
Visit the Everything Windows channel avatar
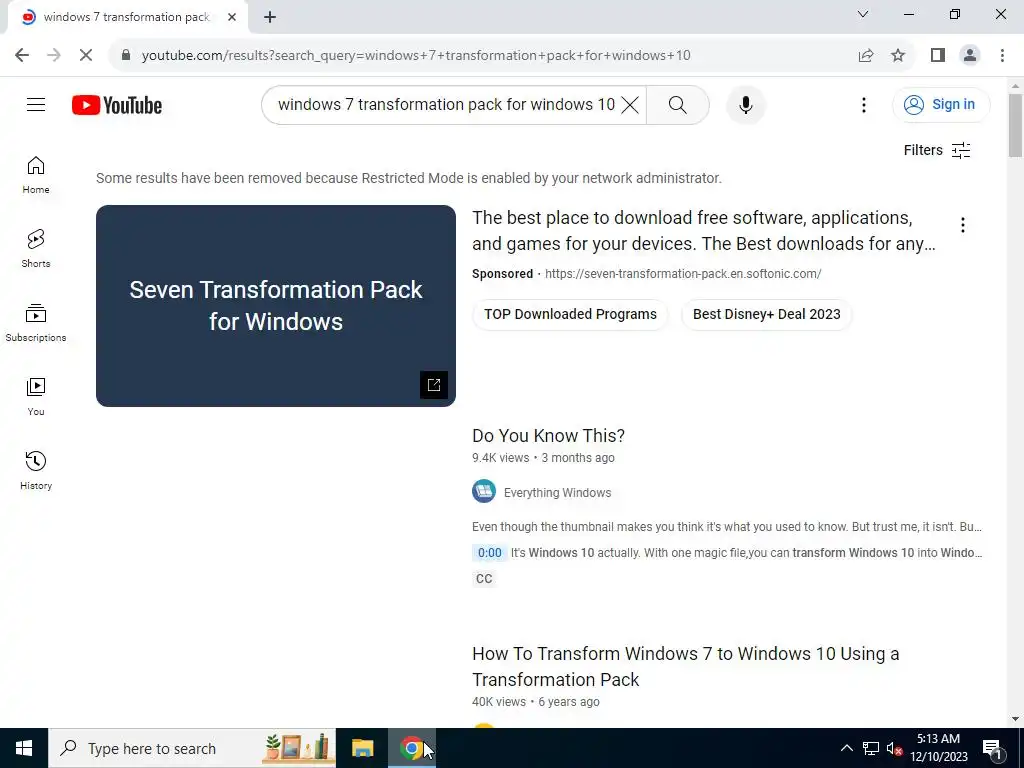pos(484,491)
